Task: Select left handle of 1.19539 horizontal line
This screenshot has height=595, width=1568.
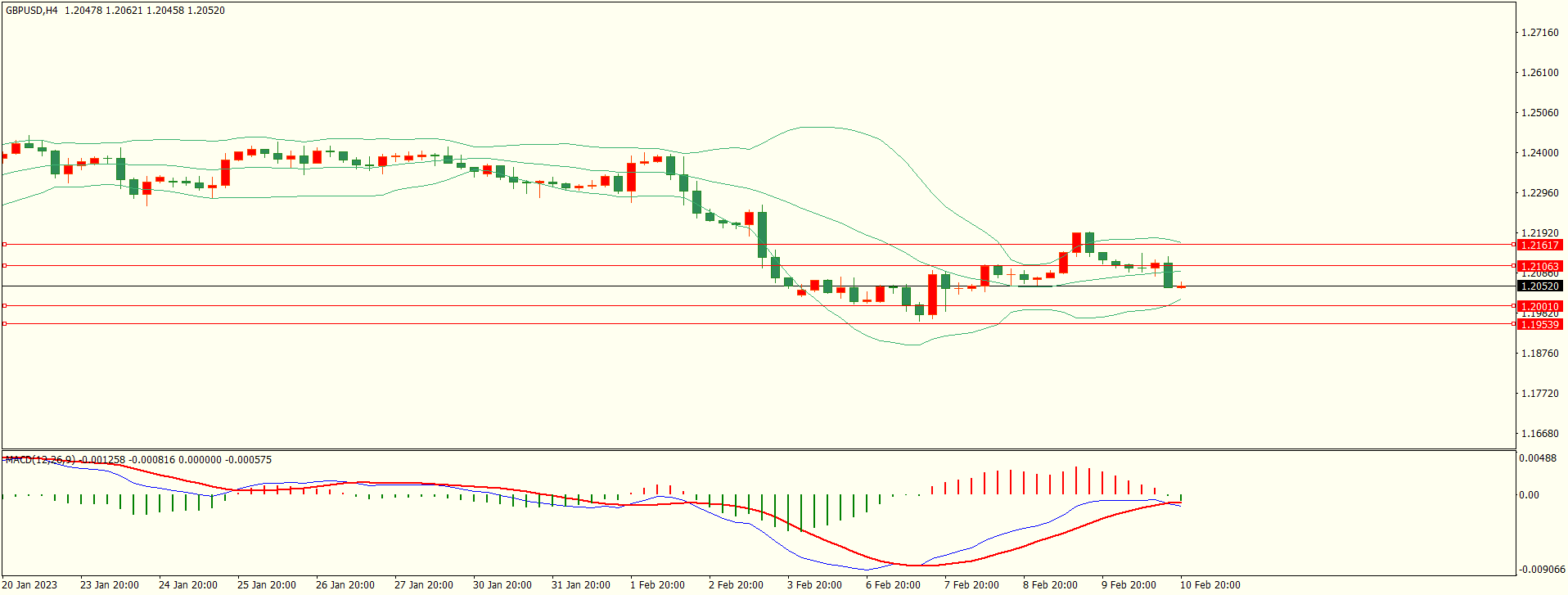Action: 4,324
